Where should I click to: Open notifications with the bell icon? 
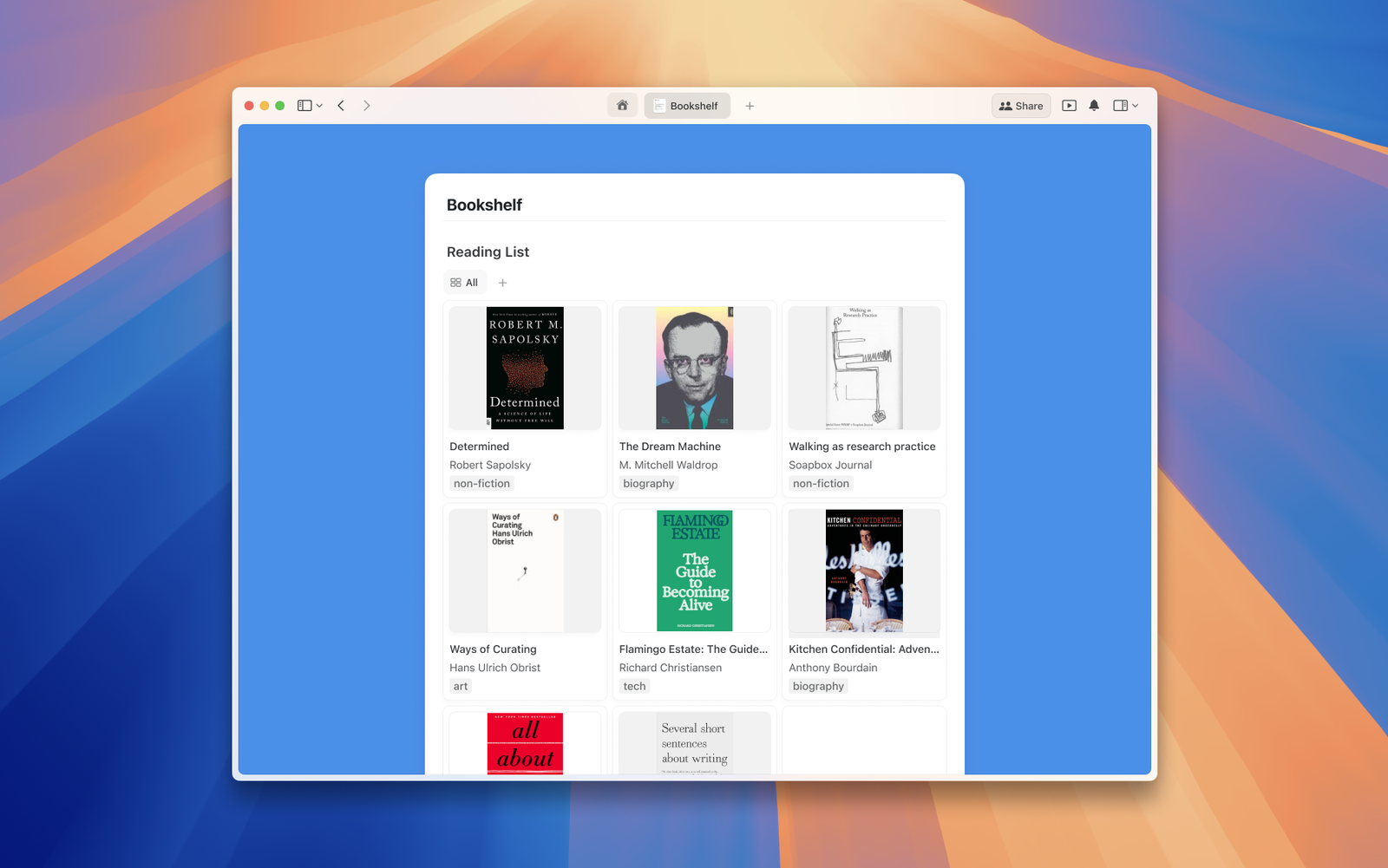(x=1094, y=106)
